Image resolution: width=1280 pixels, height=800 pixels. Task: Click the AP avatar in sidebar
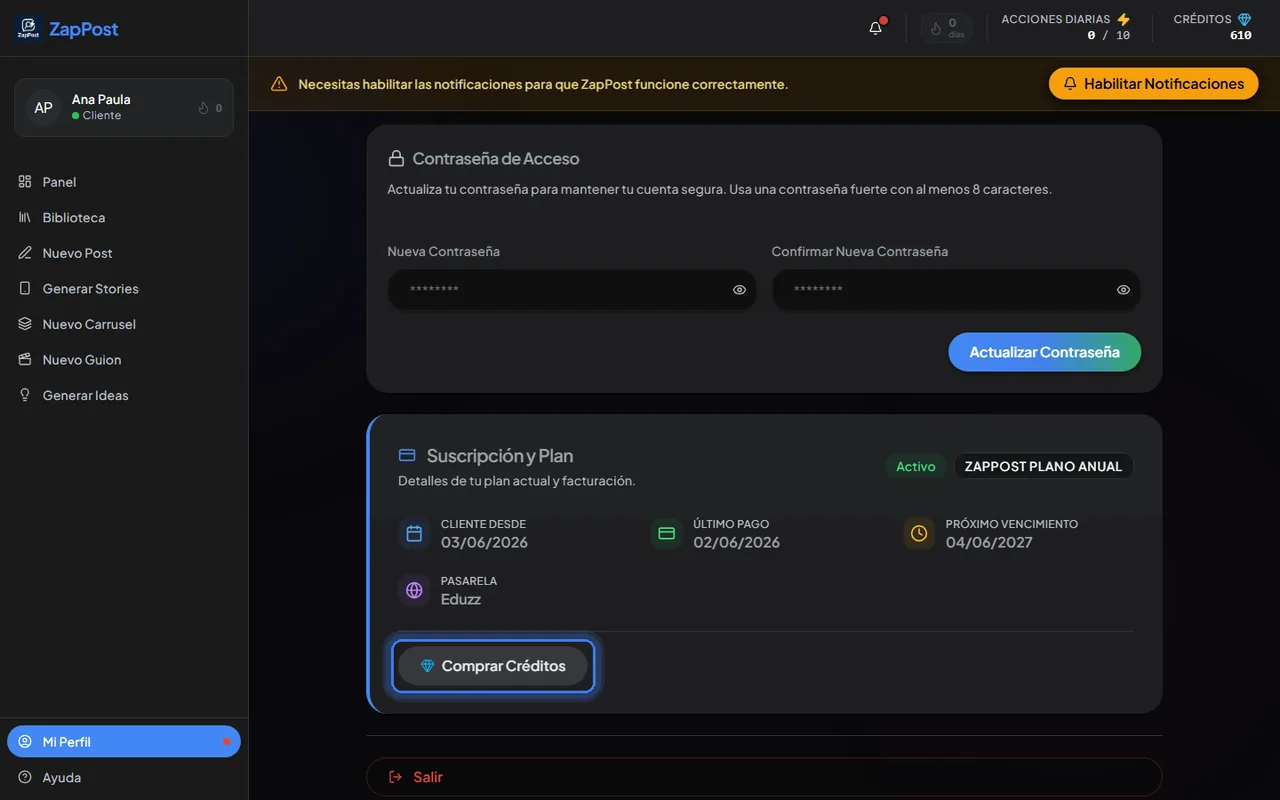click(43, 107)
